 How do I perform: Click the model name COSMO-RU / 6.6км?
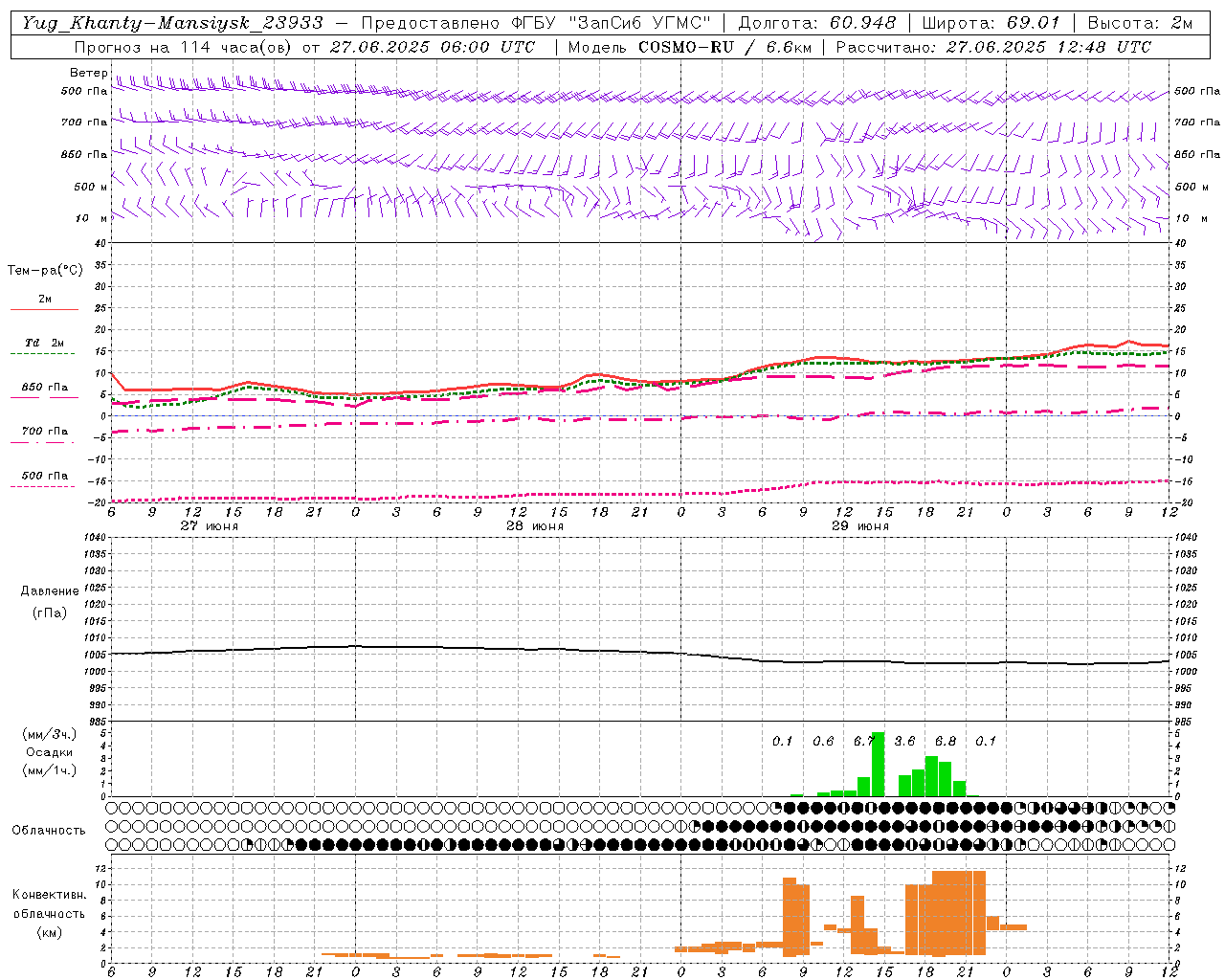[724, 47]
